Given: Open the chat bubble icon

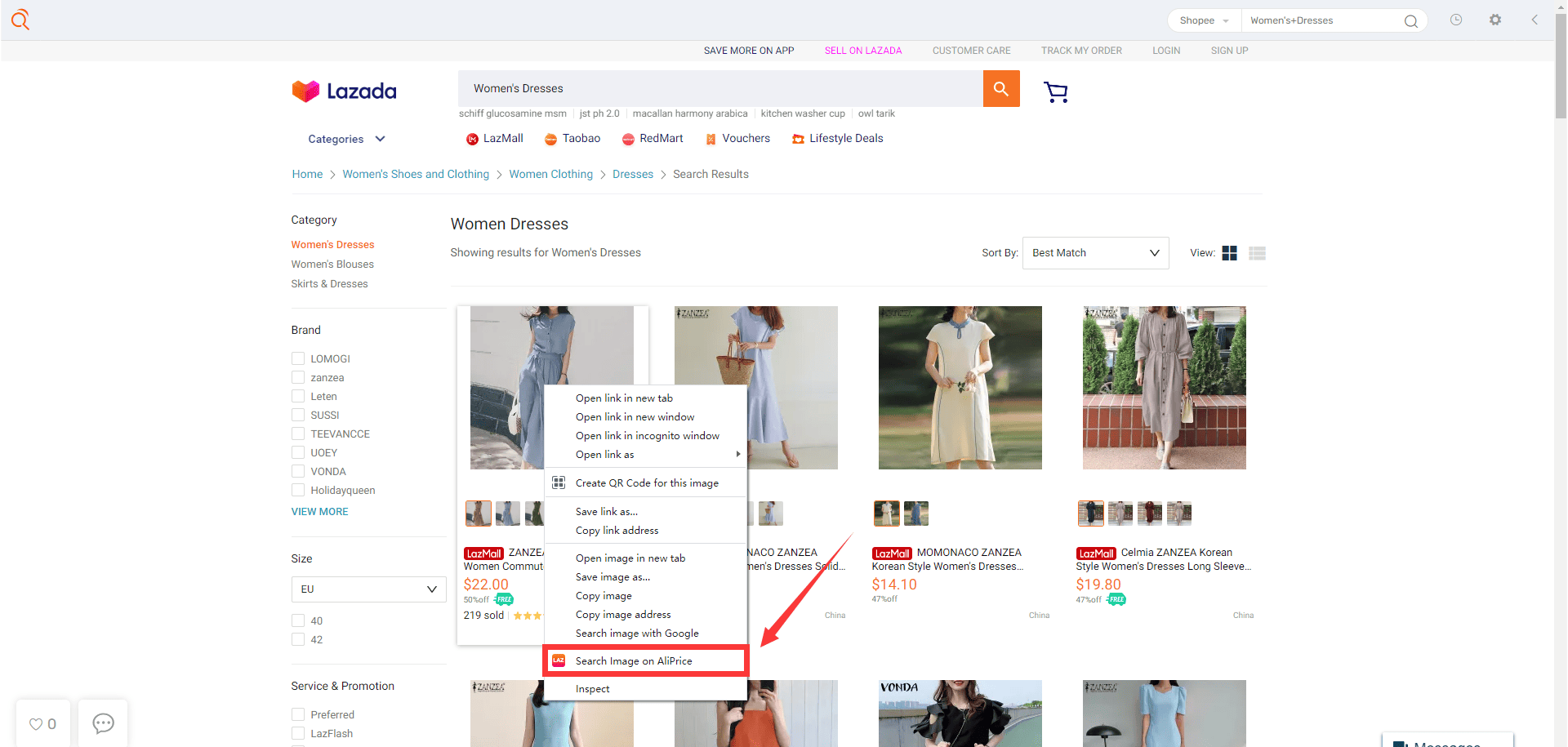Looking at the screenshot, I should click(x=104, y=723).
